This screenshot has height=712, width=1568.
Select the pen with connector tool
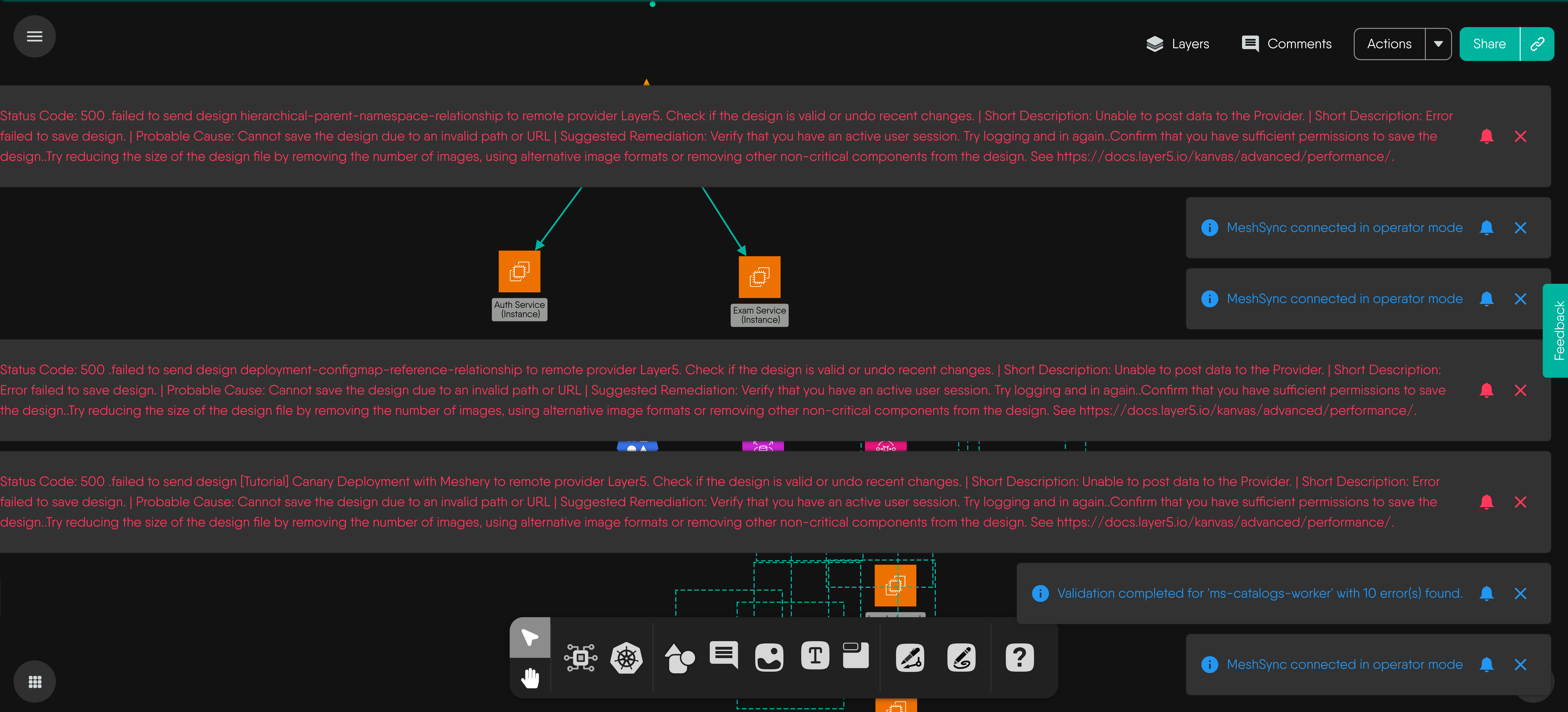[910, 658]
